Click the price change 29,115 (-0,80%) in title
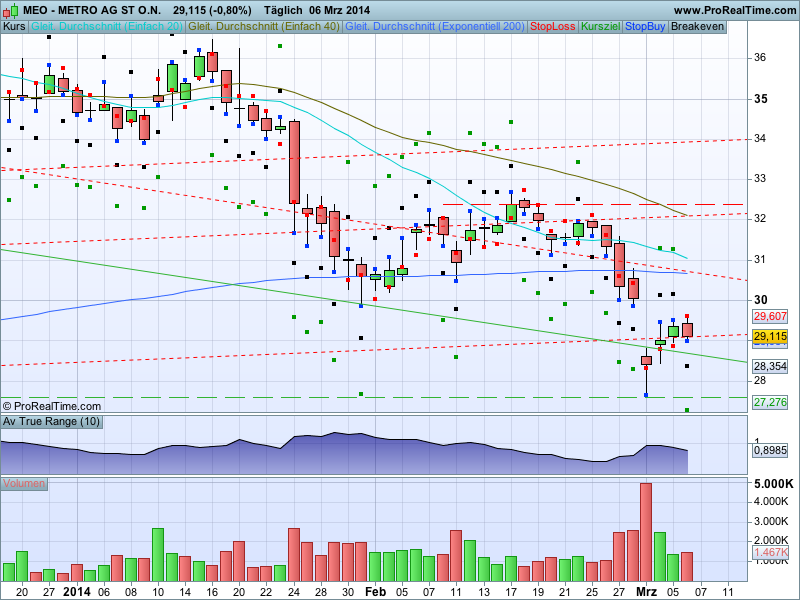800x600 pixels. point(212,10)
